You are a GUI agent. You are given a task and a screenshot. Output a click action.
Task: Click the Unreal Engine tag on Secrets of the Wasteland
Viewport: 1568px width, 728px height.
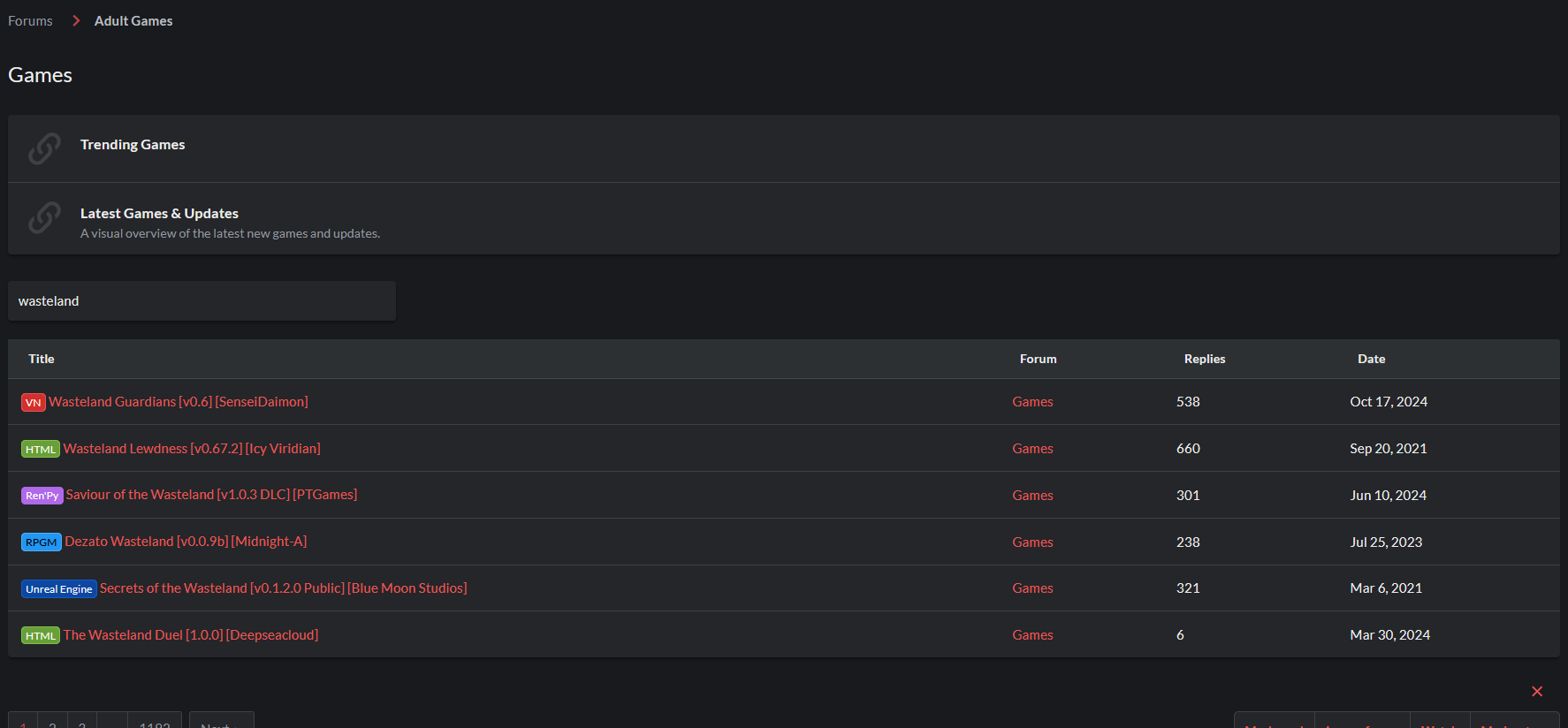click(x=59, y=588)
